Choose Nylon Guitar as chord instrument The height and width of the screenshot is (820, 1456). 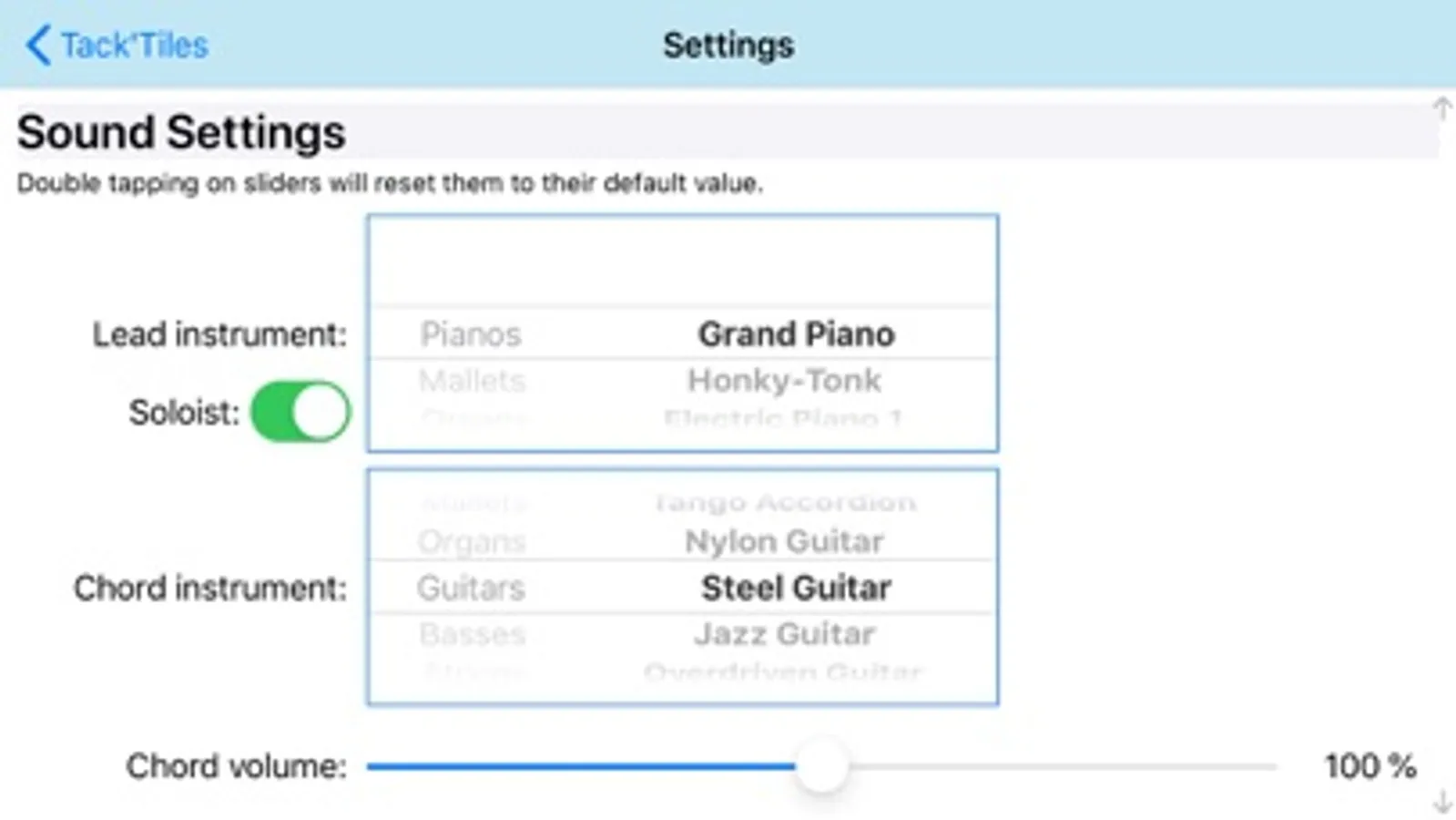tap(784, 541)
